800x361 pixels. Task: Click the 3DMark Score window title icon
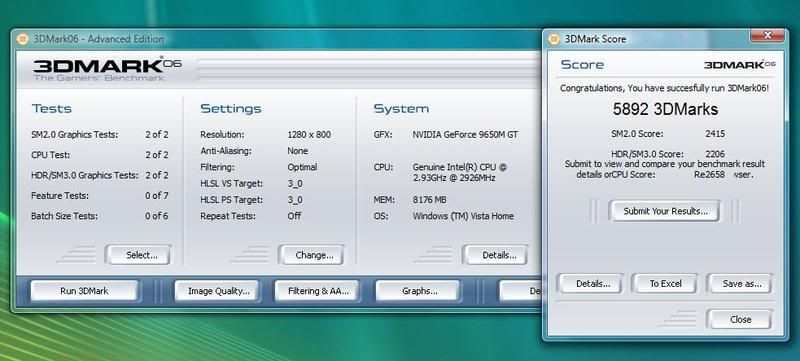coord(554,39)
